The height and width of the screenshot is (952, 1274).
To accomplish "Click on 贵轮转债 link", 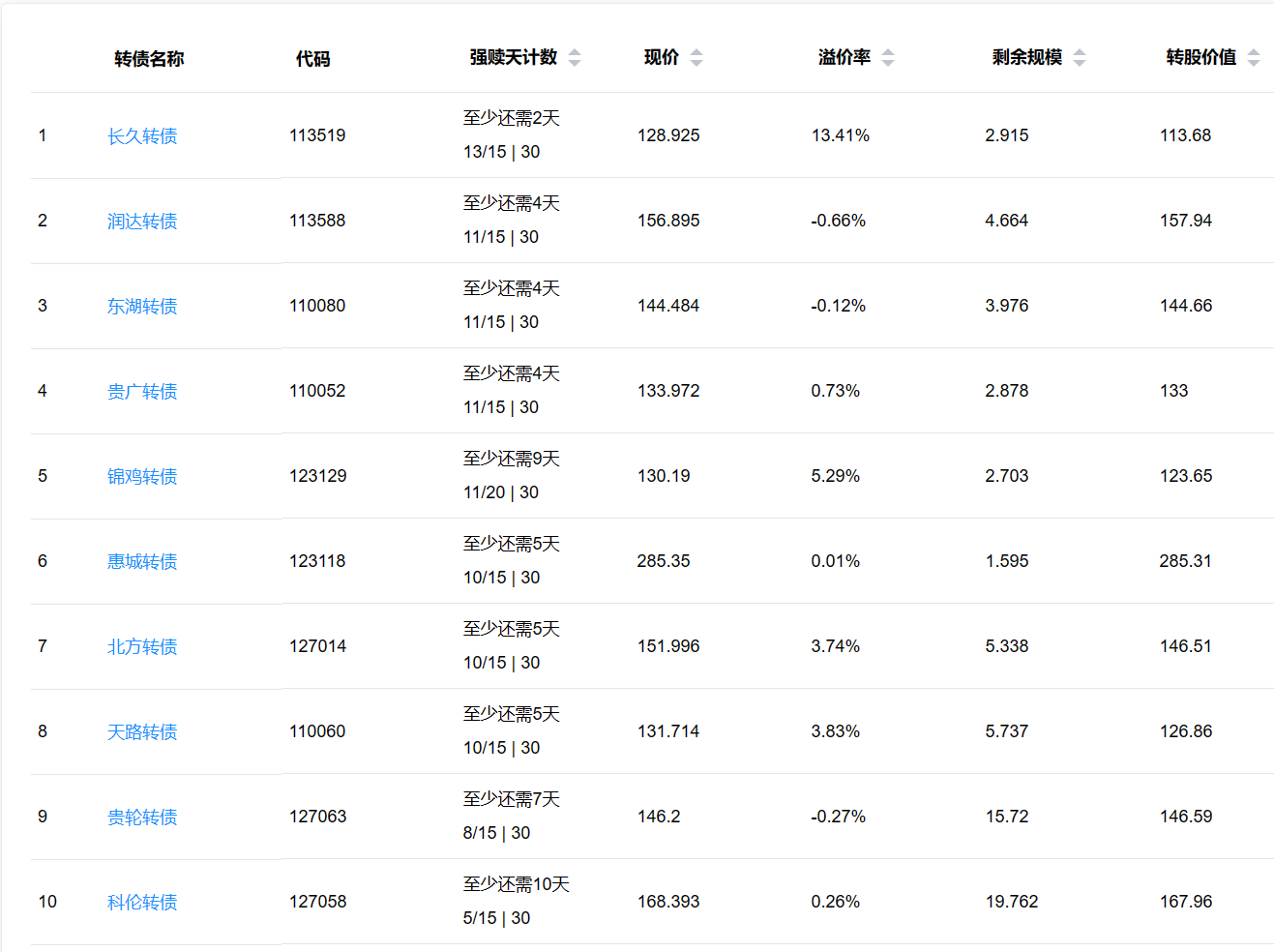I will tap(142, 818).
